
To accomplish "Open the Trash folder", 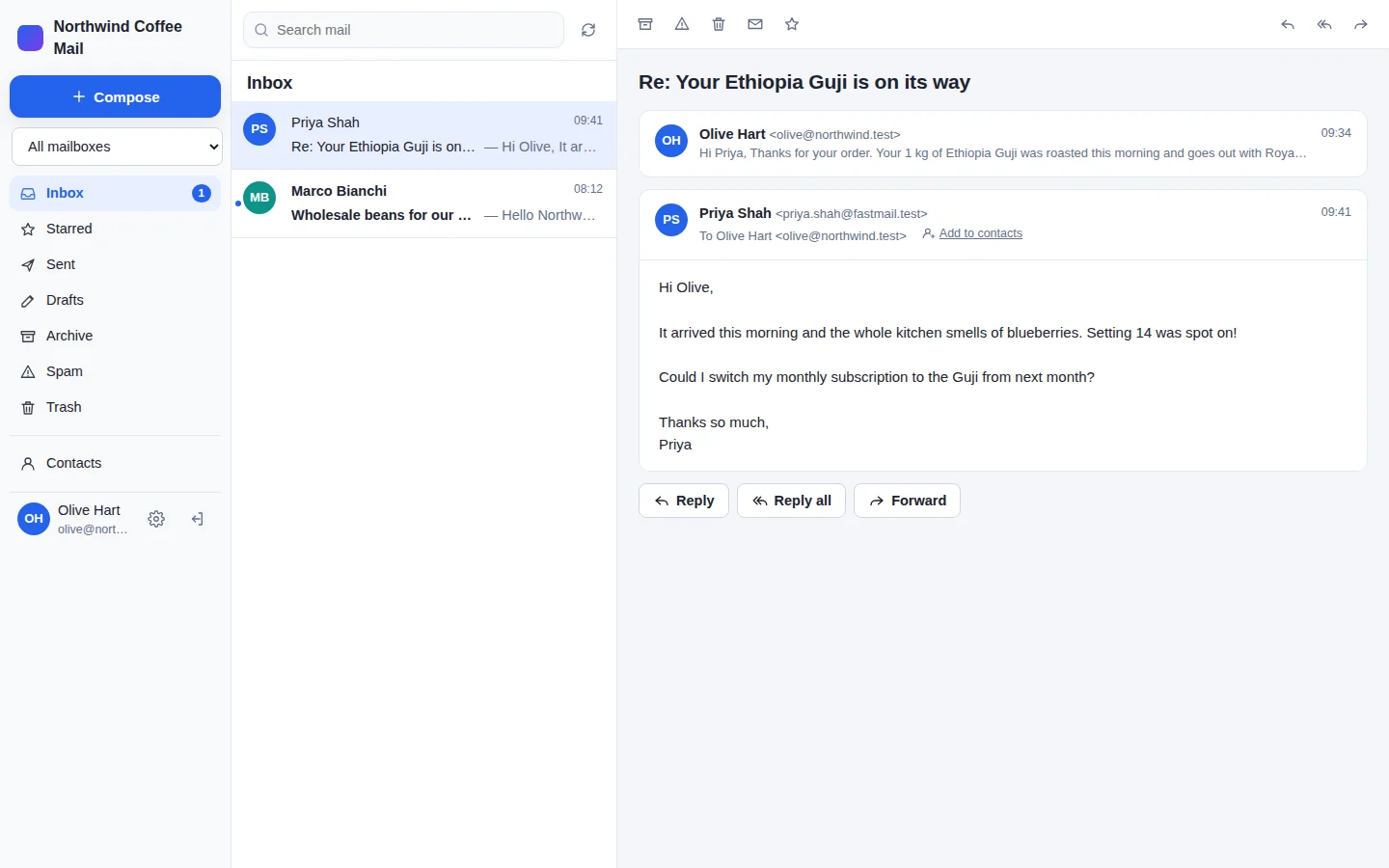I will [116, 407].
